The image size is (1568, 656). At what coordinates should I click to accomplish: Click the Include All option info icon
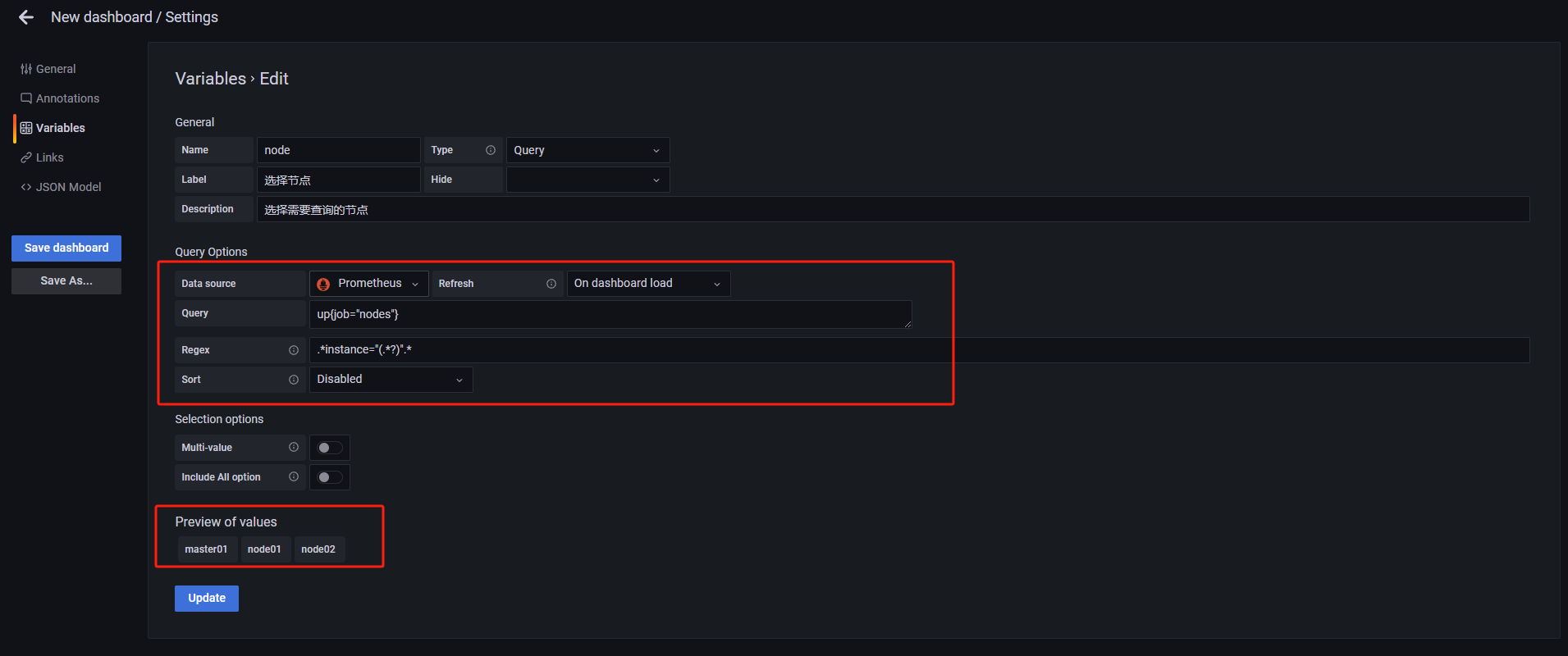click(x=294, y=476)
